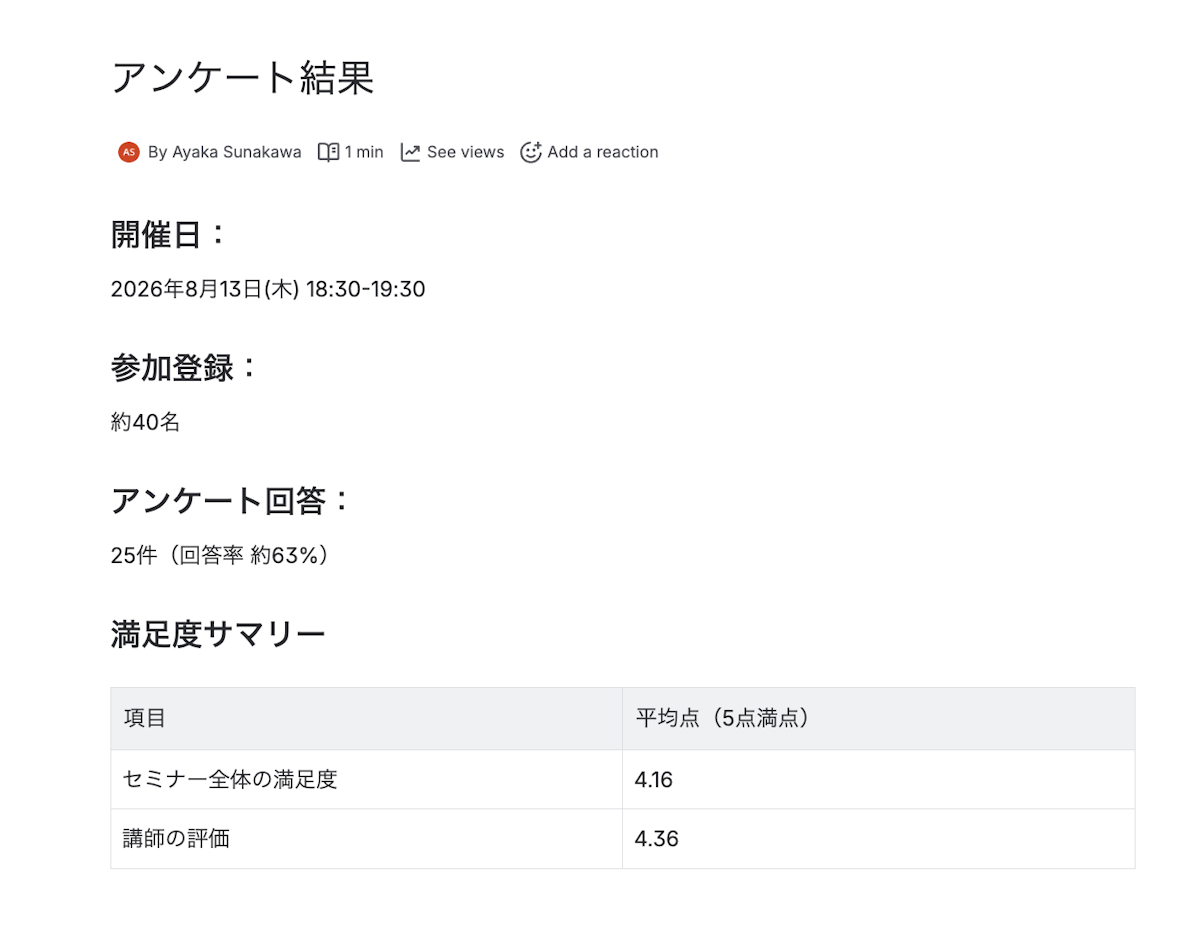The image size is (1199, 929).
Task: Open See views analytics
Action: tap(466, 152)
